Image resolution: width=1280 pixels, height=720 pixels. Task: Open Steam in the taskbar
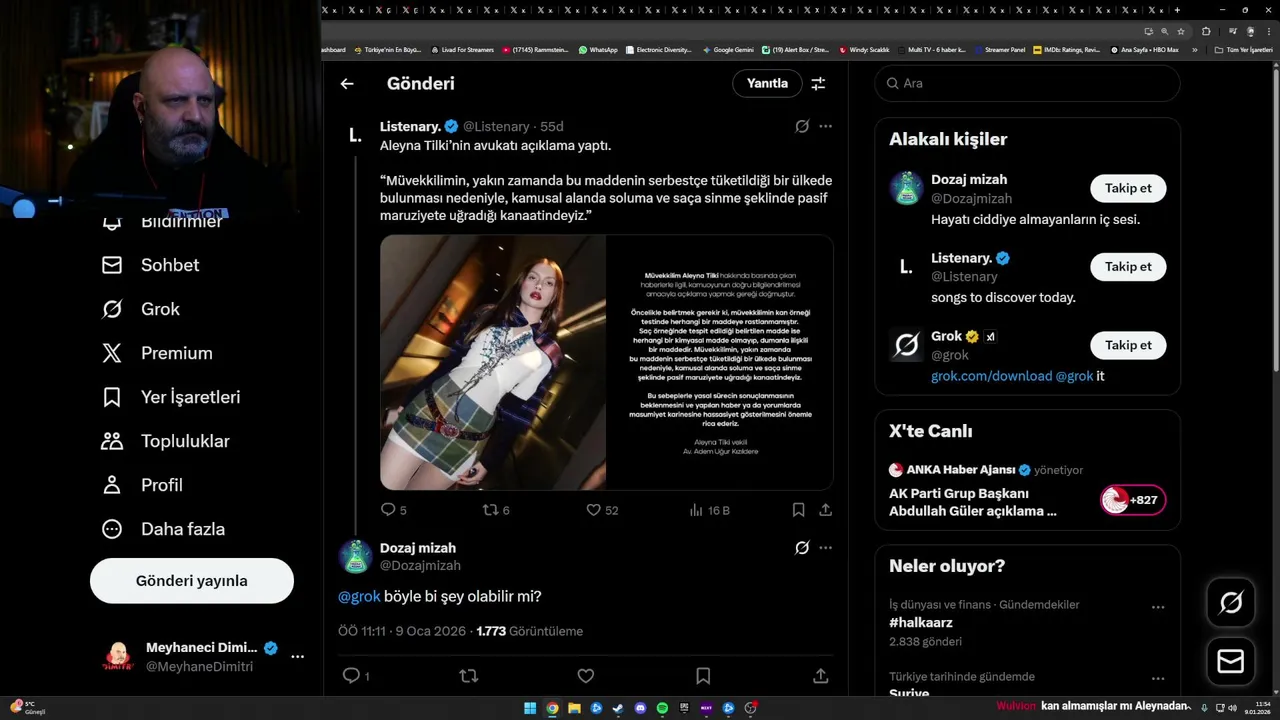618,708
